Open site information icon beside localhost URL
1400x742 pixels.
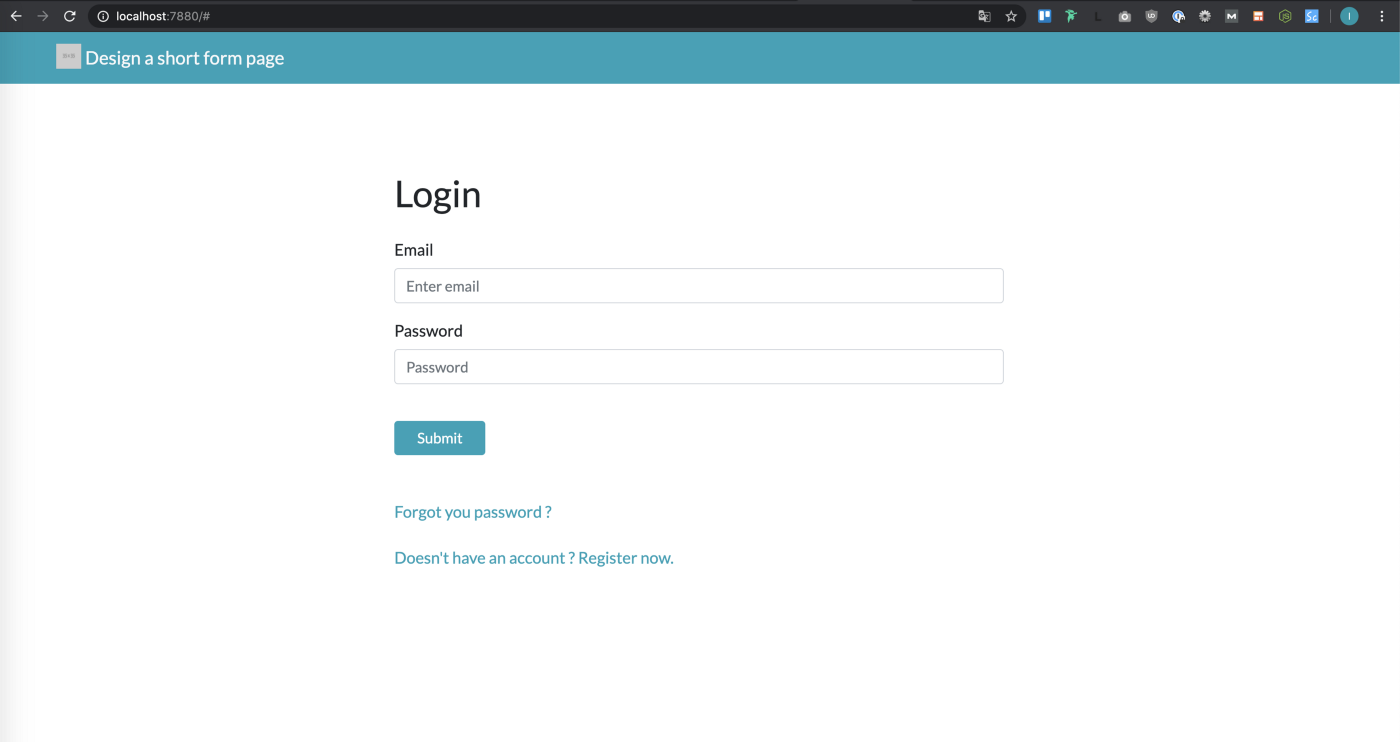point(102,16)
